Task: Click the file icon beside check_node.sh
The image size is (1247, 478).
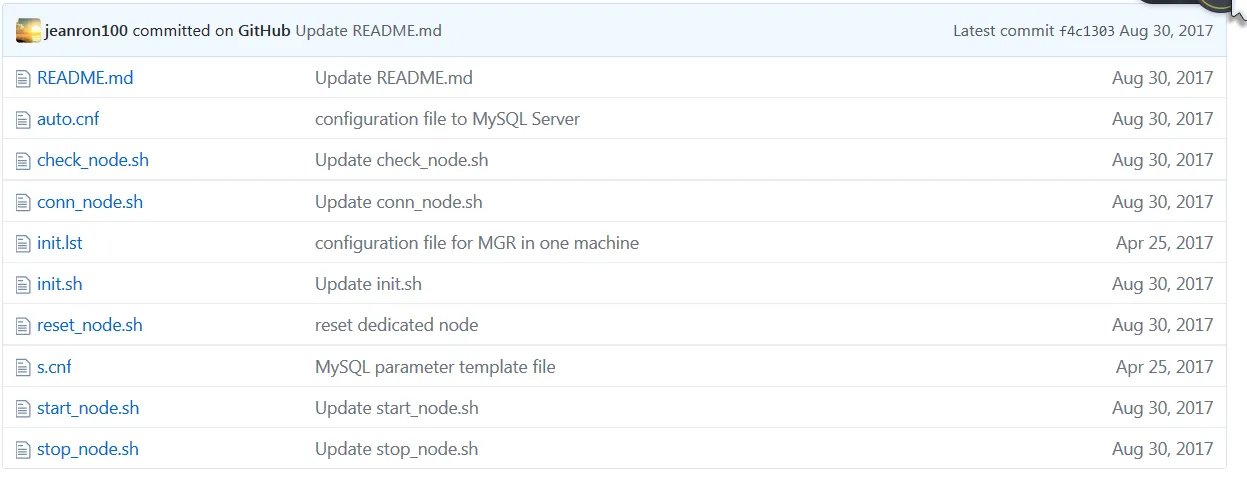Action: [x=23, y=161]
